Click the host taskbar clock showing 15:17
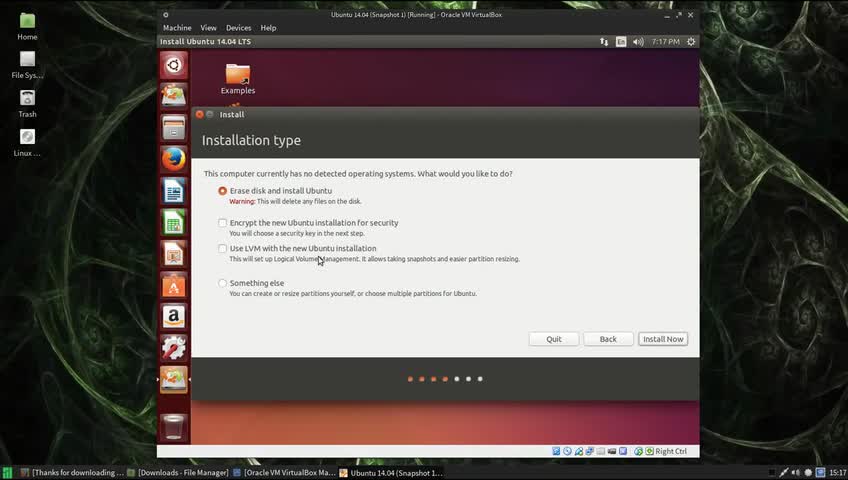Image resolution: width=848 pixels, height=480 pixels. (838, 473)
